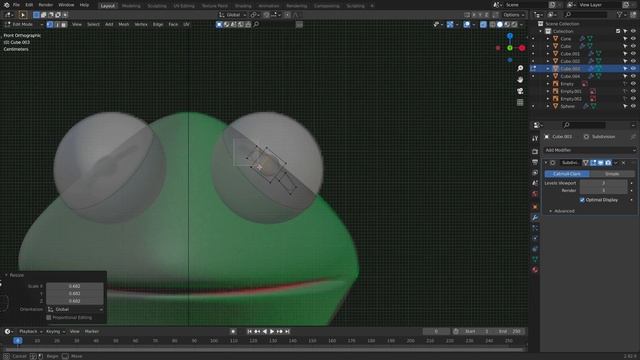Image resolution: width=640 pixels, height=360 pixels.
Task: Open the Scene properties tab icon
Action: (535, 184)
